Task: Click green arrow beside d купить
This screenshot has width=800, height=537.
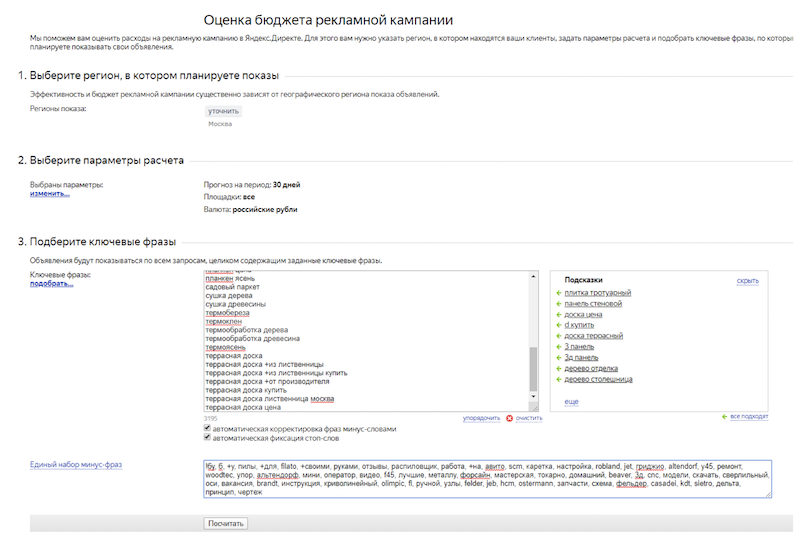Action: (559, 325)
